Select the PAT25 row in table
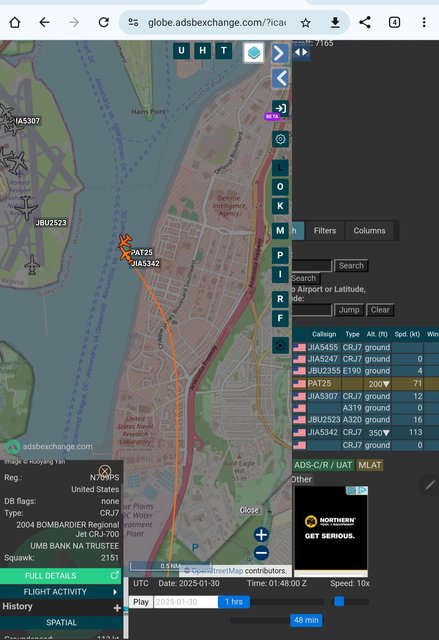The image size is (439, 640). [x=366, y=384]
